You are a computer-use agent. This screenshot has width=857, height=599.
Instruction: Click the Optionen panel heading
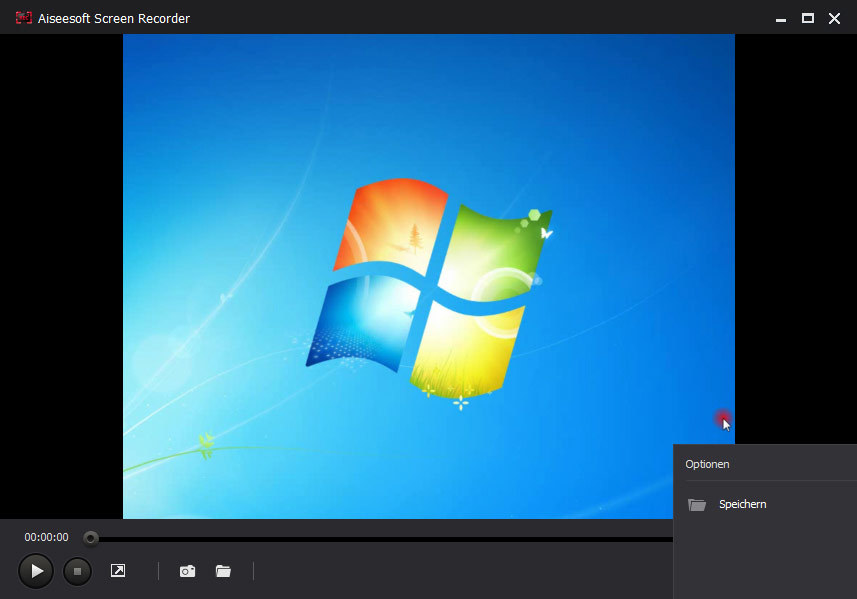(707, 464)
